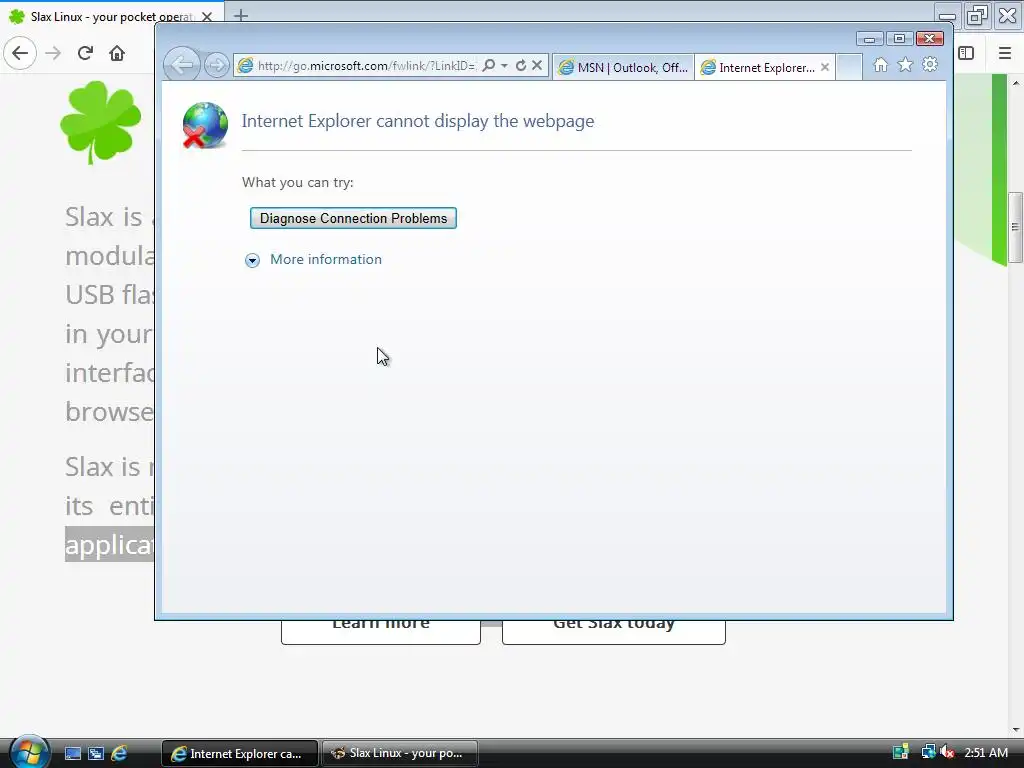Click muted volume tray icon

(948, 752)
